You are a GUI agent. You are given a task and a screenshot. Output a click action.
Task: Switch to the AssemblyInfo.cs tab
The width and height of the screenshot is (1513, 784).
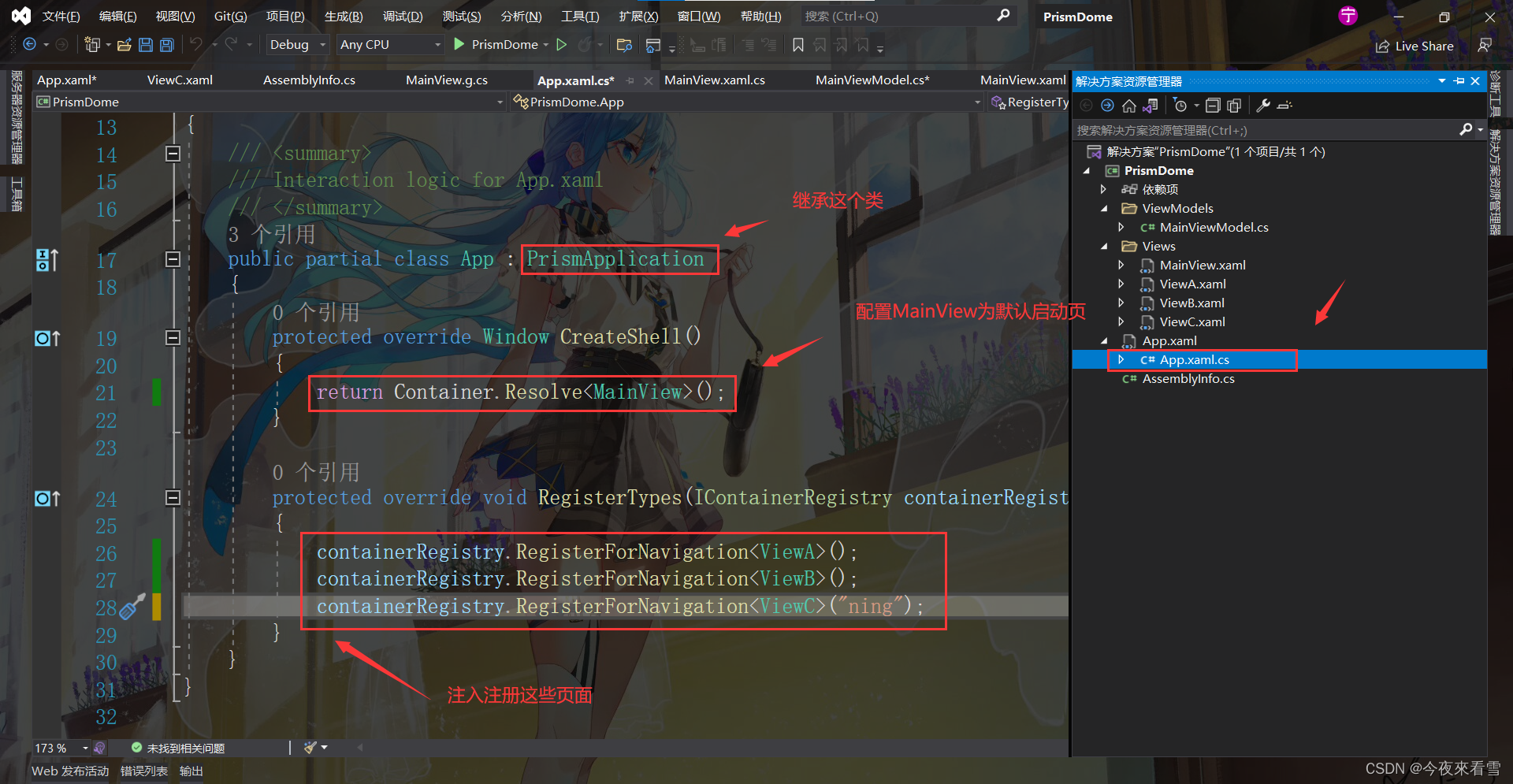tap(309, 80)
